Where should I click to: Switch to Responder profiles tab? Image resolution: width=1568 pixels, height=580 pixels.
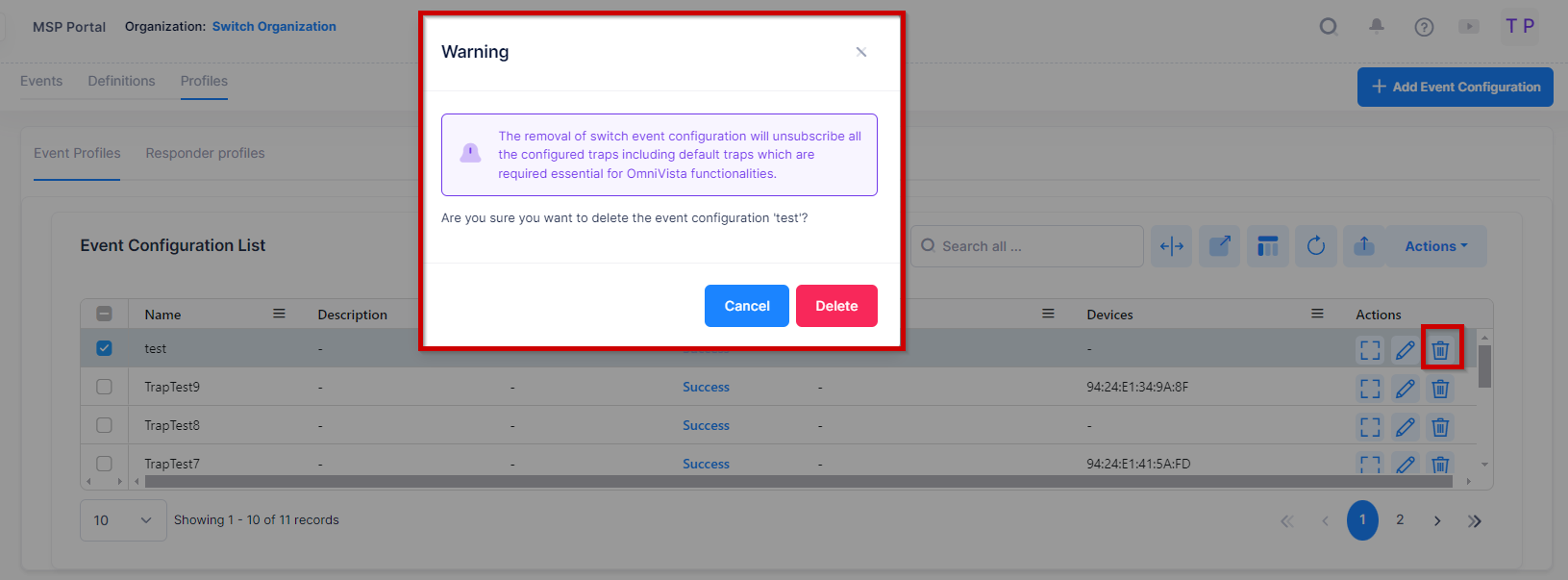[x=205, y=153]
